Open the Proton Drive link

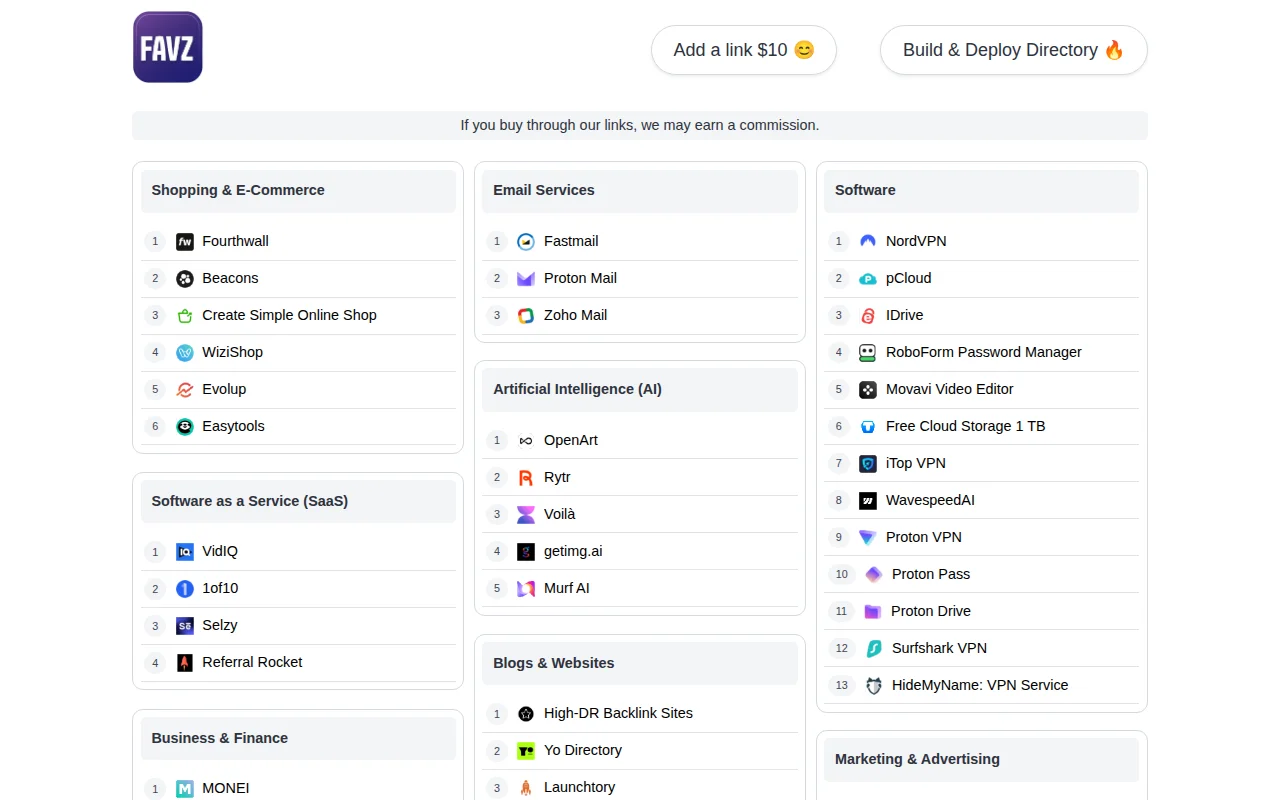(931, 611)
